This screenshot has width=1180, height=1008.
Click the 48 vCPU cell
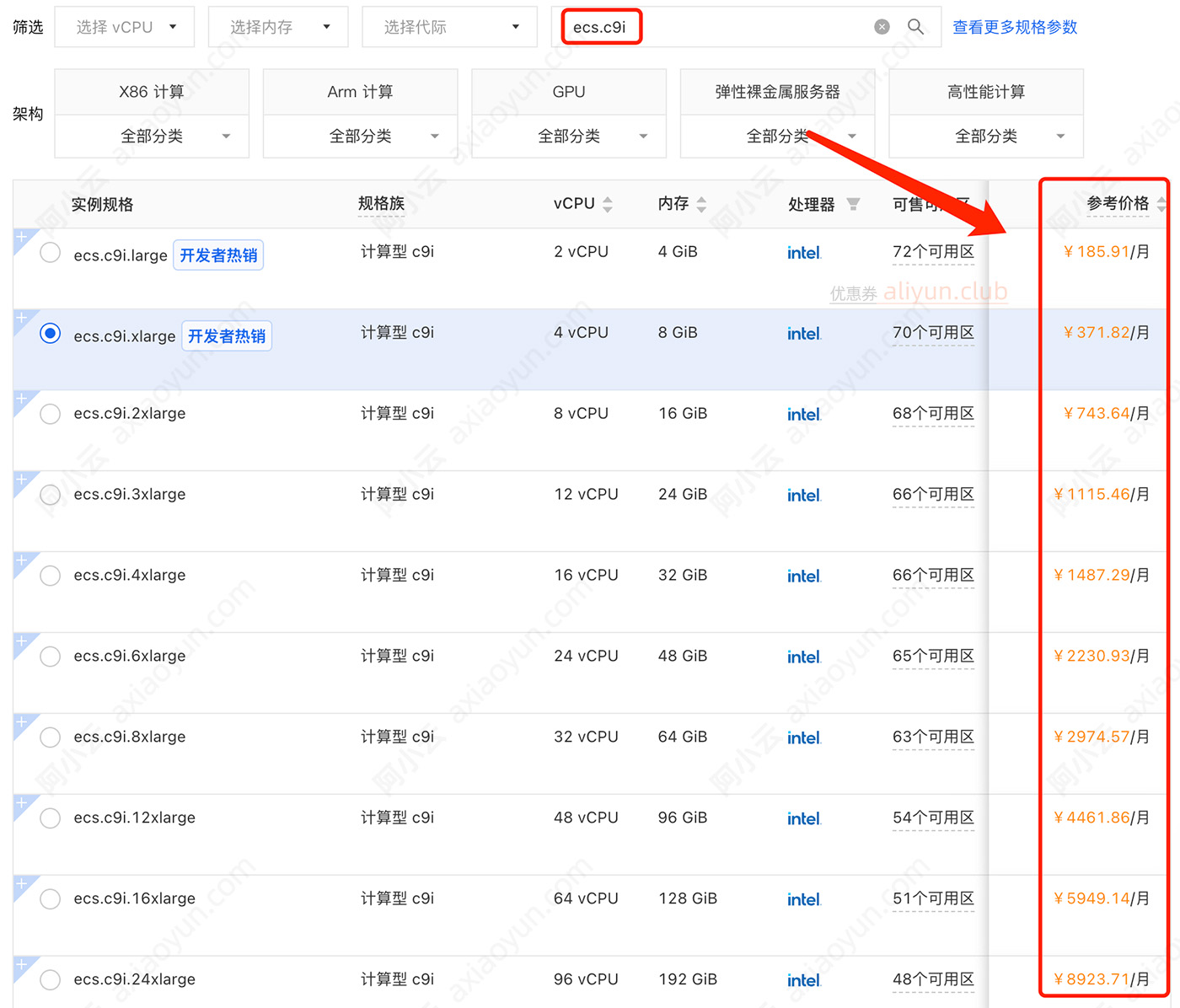(586, 818)
